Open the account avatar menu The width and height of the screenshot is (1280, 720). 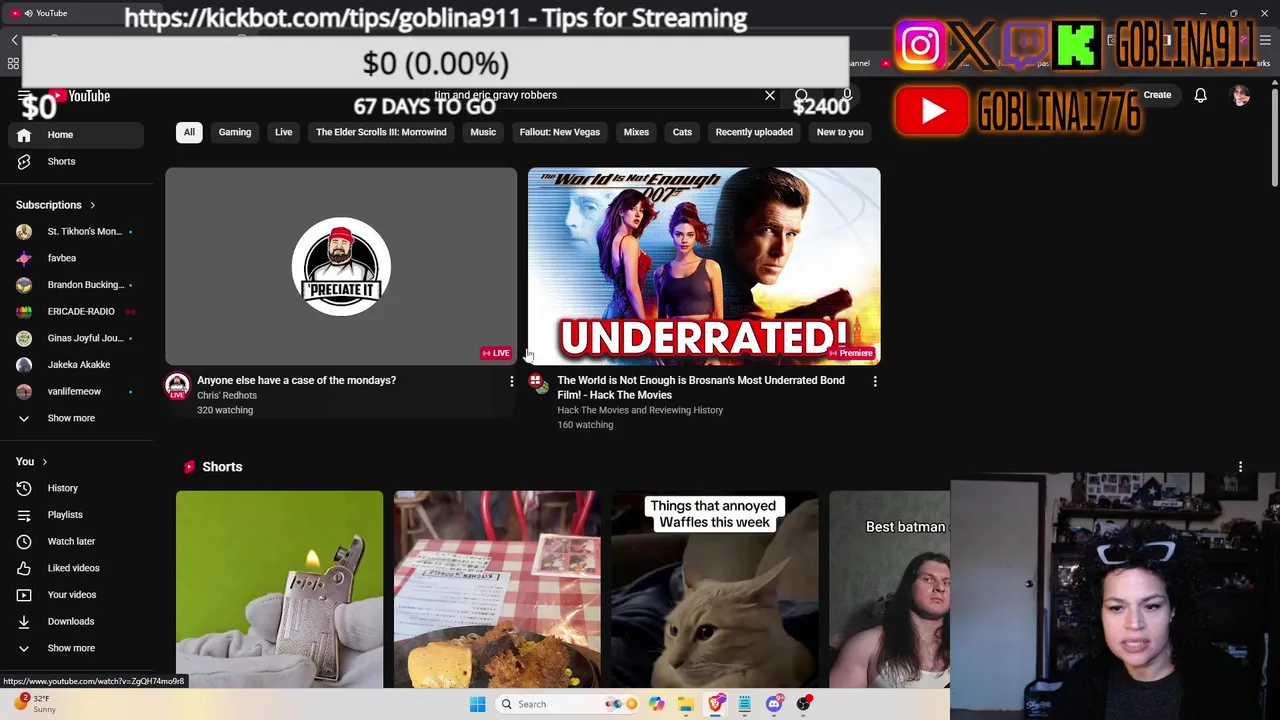(x=1241, y=95)
